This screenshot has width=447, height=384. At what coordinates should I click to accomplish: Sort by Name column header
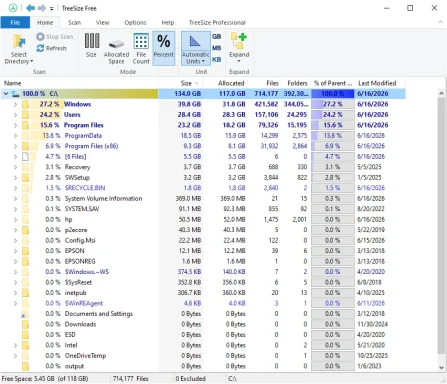(79, 83)
